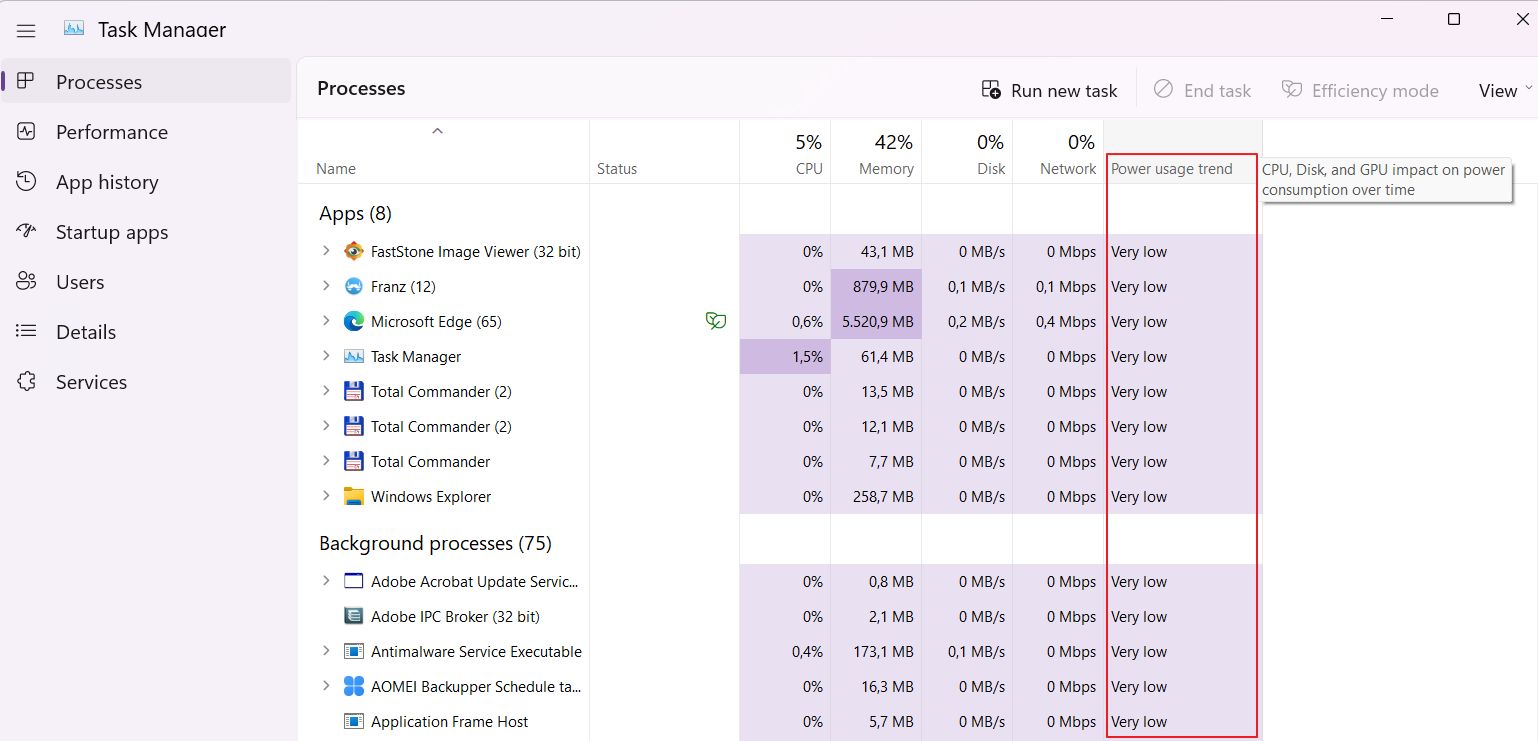Screen dimensions: 1538x741
Task: Click the Apps (8) group heading
Action: pyautogui.click(x=355, y=213)
